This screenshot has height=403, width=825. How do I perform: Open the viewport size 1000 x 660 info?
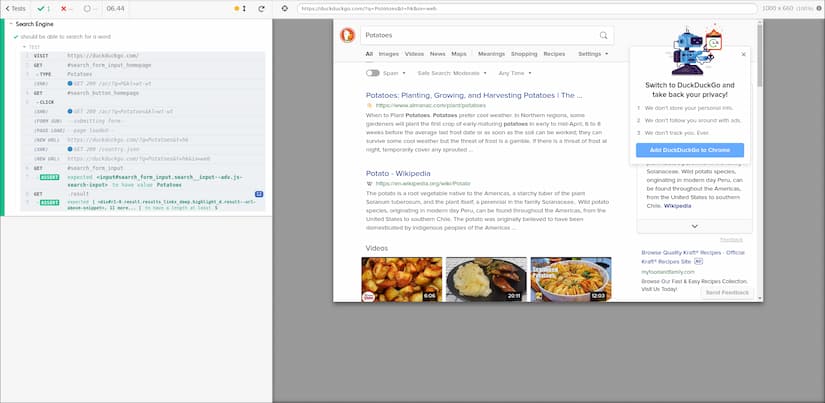point(791,9)
